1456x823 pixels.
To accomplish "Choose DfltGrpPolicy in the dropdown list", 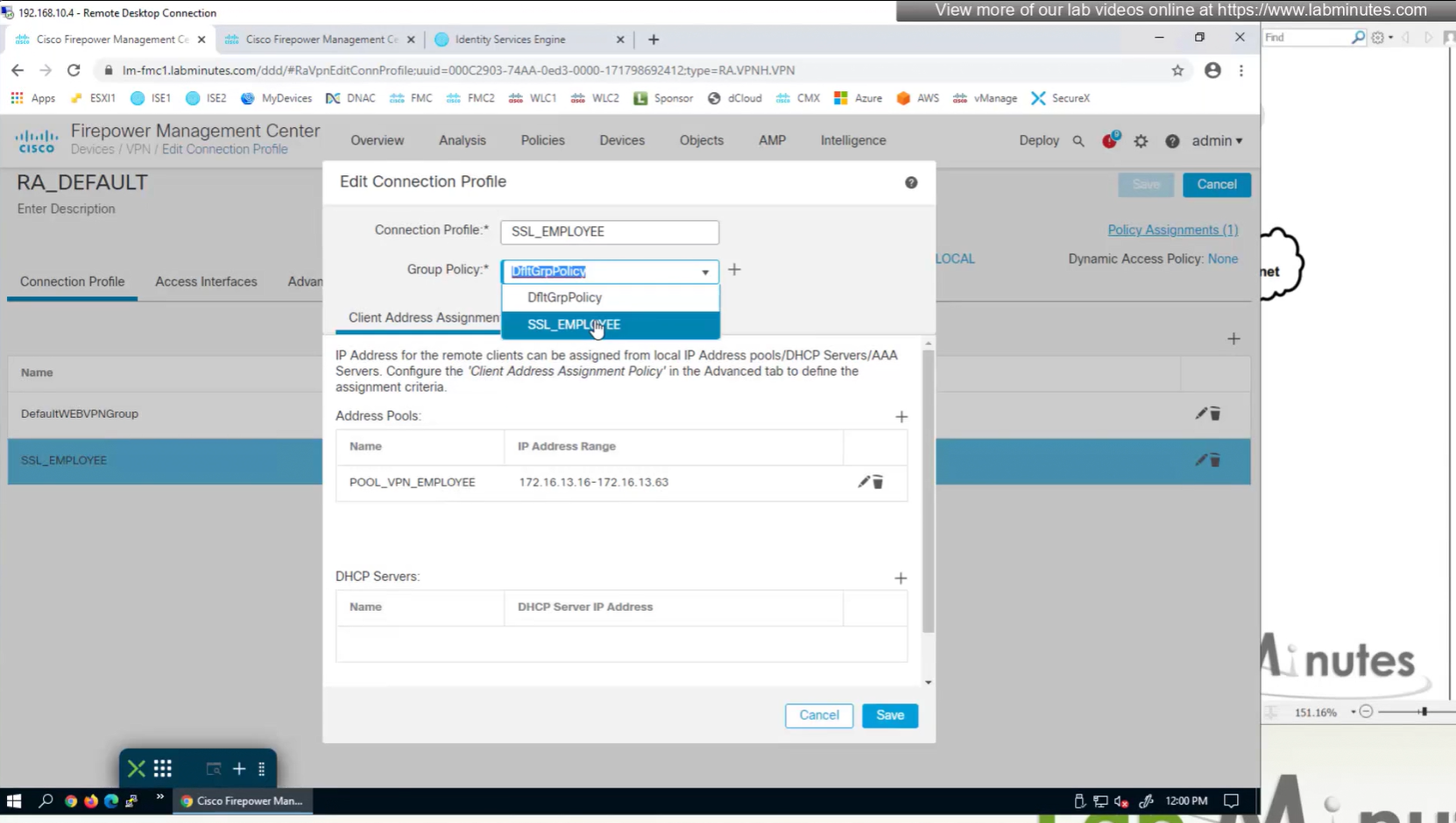I will (x=564, y=298).
